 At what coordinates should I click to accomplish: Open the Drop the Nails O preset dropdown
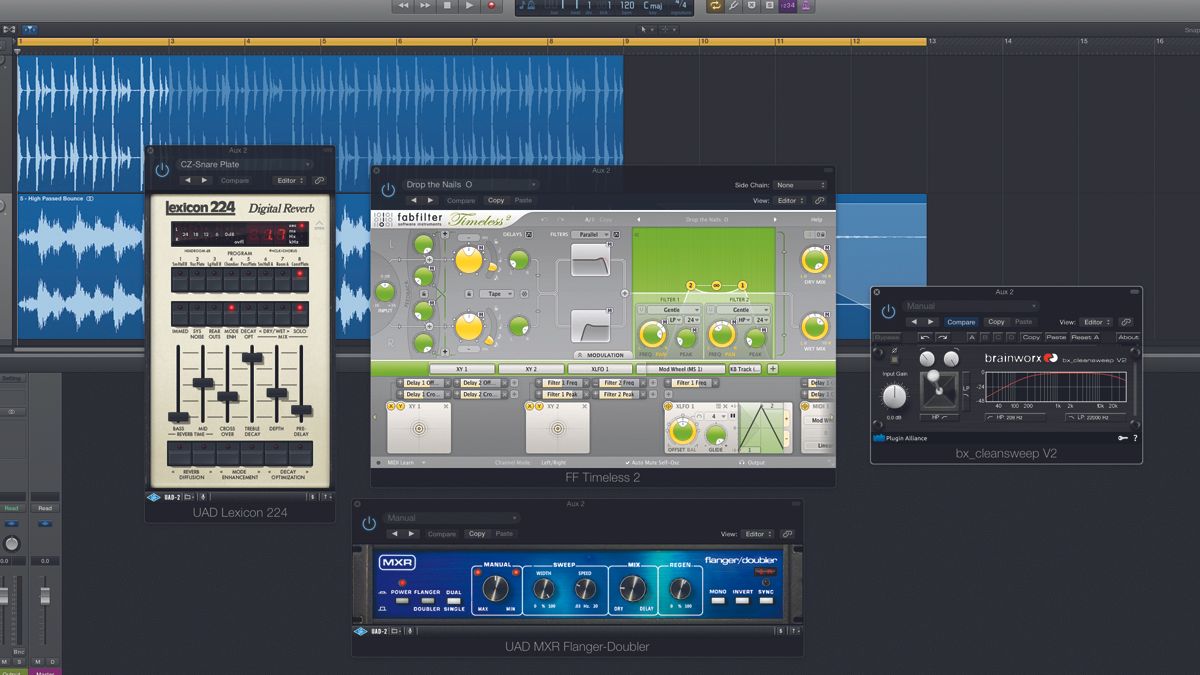click(469, 184)
